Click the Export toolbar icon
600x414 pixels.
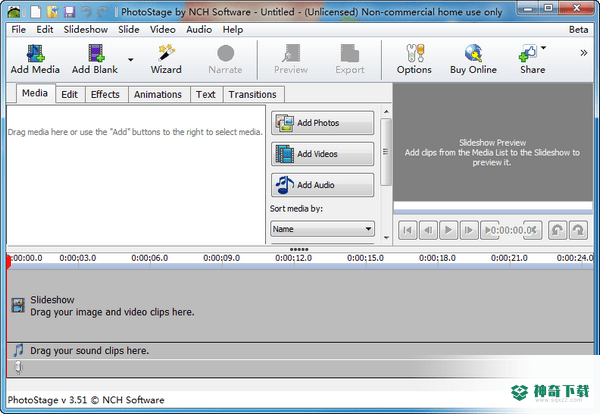coord(350,53)
